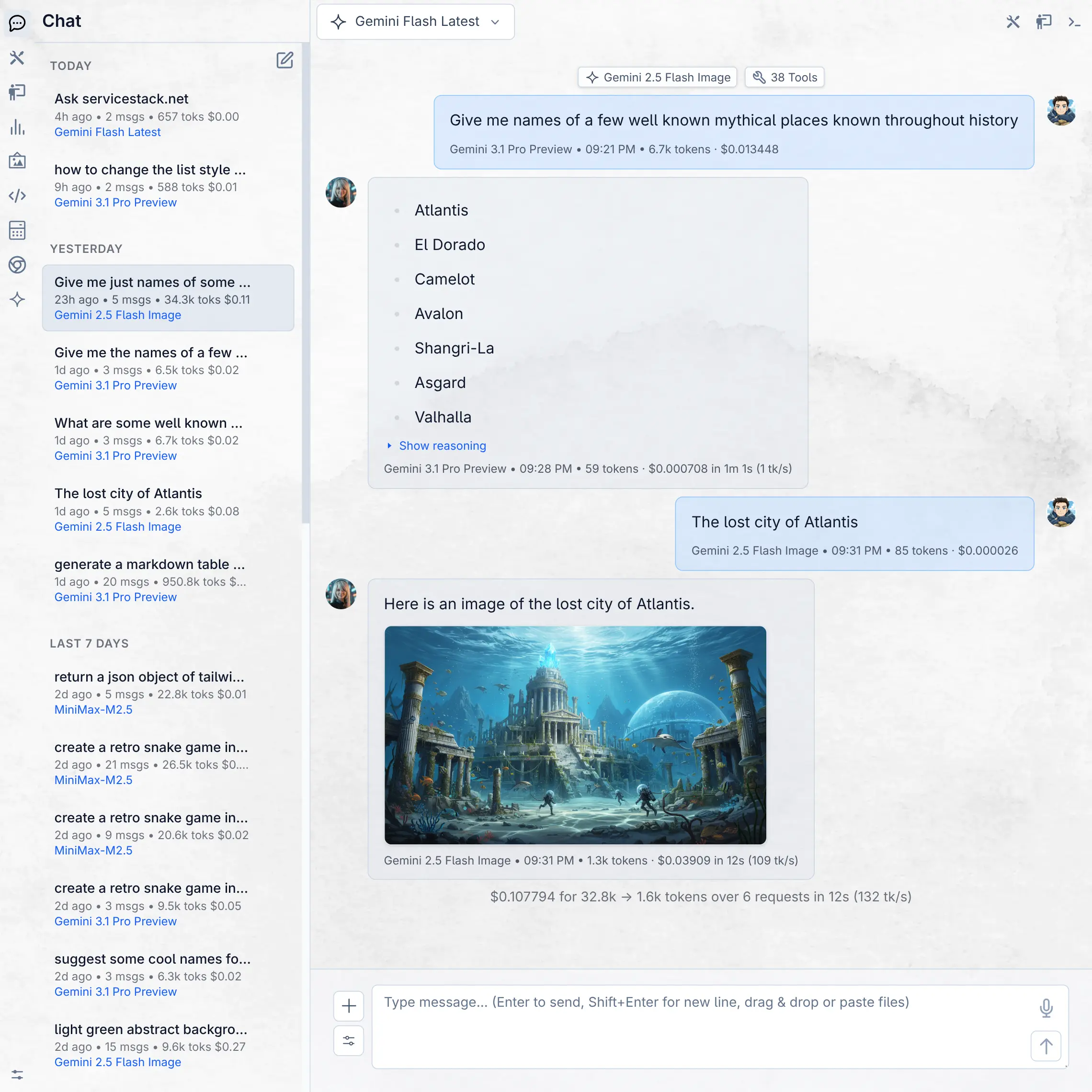Click the generated Atlantis image thumbnail
Image resolution: width=1092 pixels, height=1092 pixels.
click(x=575, y=735)
